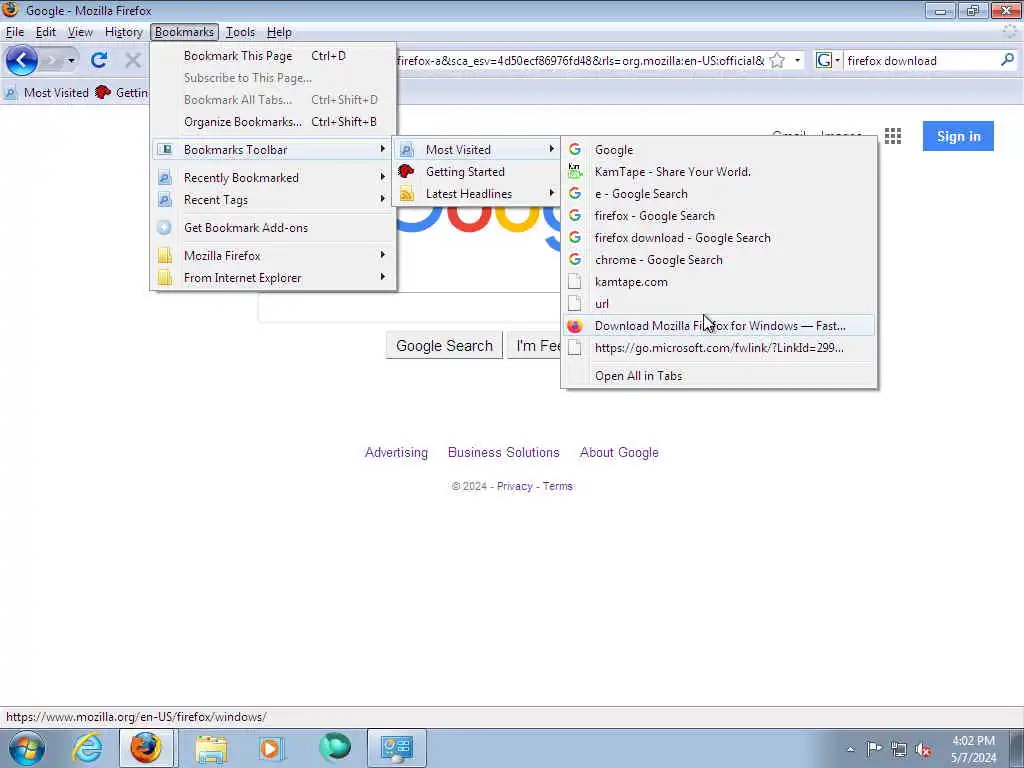
Task: Open Getting Started bookmark in submenu
Action: 477,172
